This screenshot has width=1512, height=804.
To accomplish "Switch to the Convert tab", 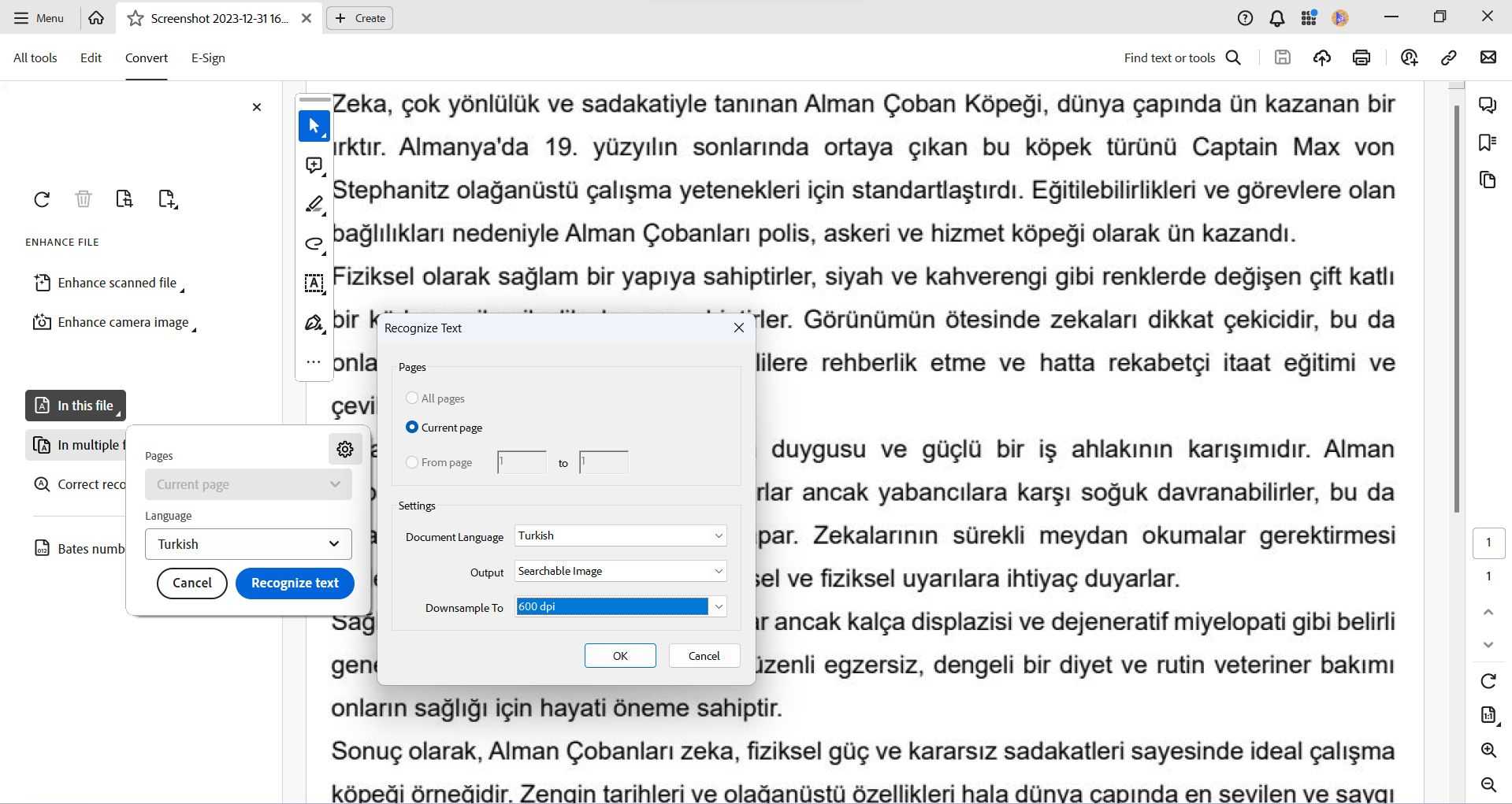I will pos(146,57).
